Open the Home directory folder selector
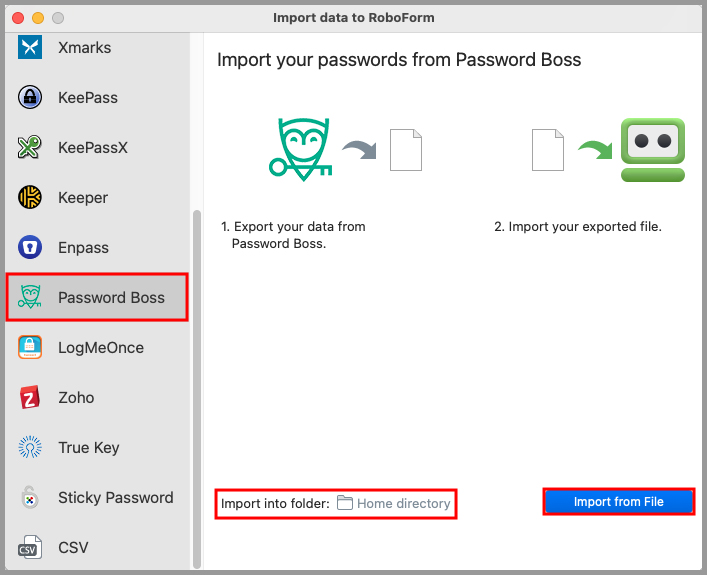Viewport: 707px width, 575px height. tap(403, 503)
